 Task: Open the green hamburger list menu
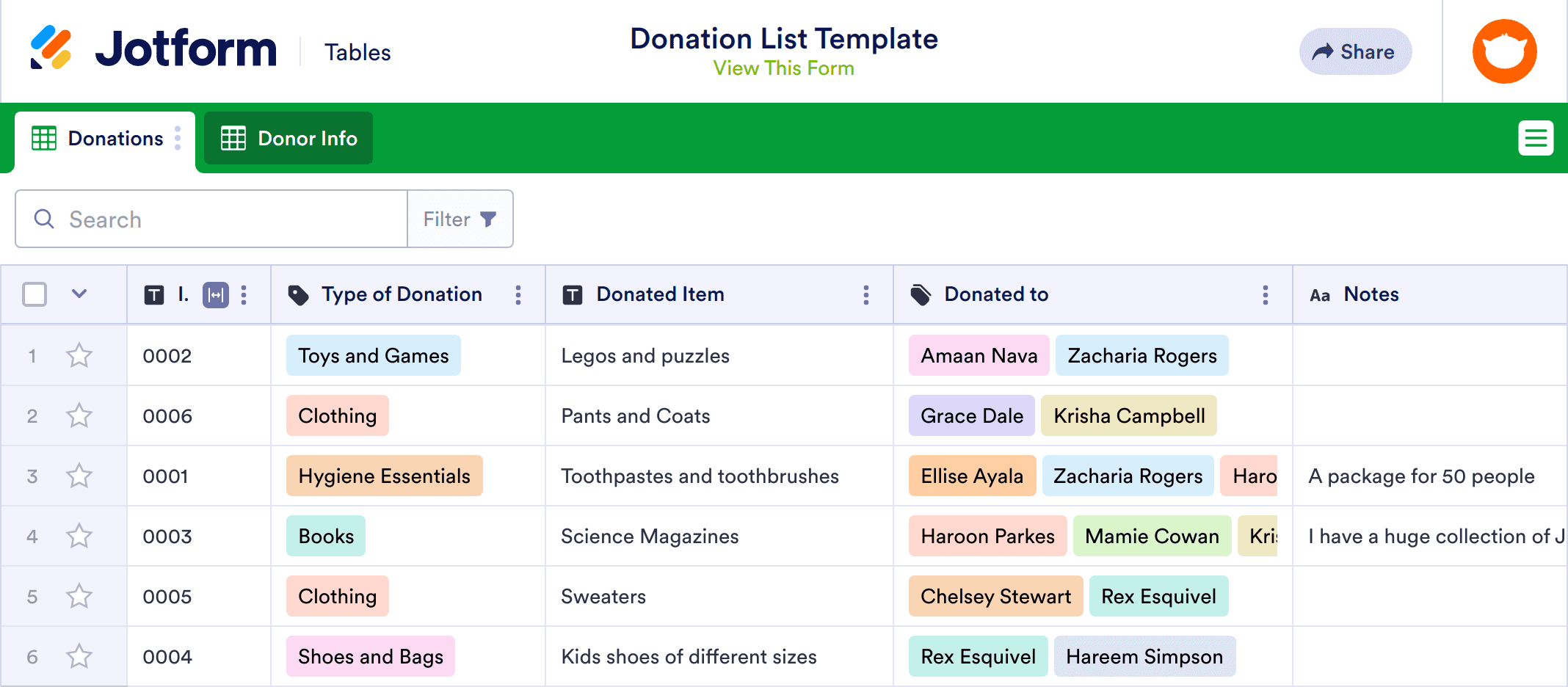tap(1536, 138)
